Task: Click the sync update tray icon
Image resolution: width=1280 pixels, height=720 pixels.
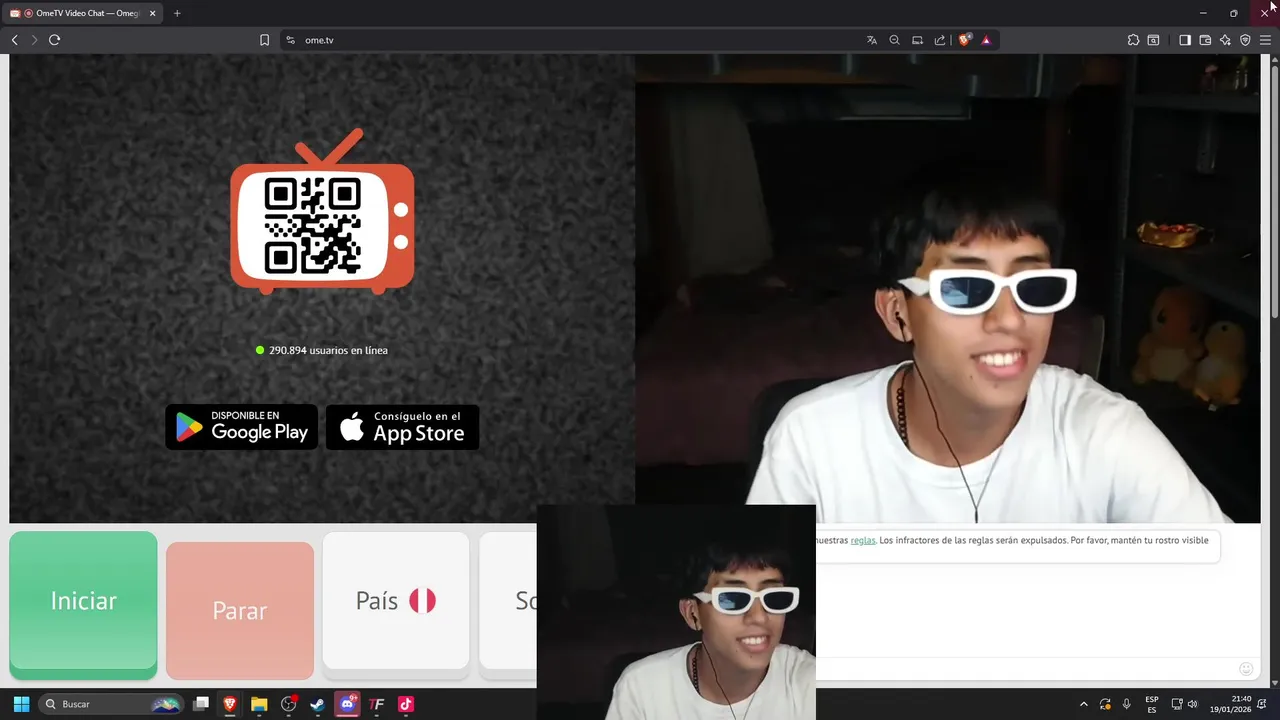Action: (x=1105, y=704)
